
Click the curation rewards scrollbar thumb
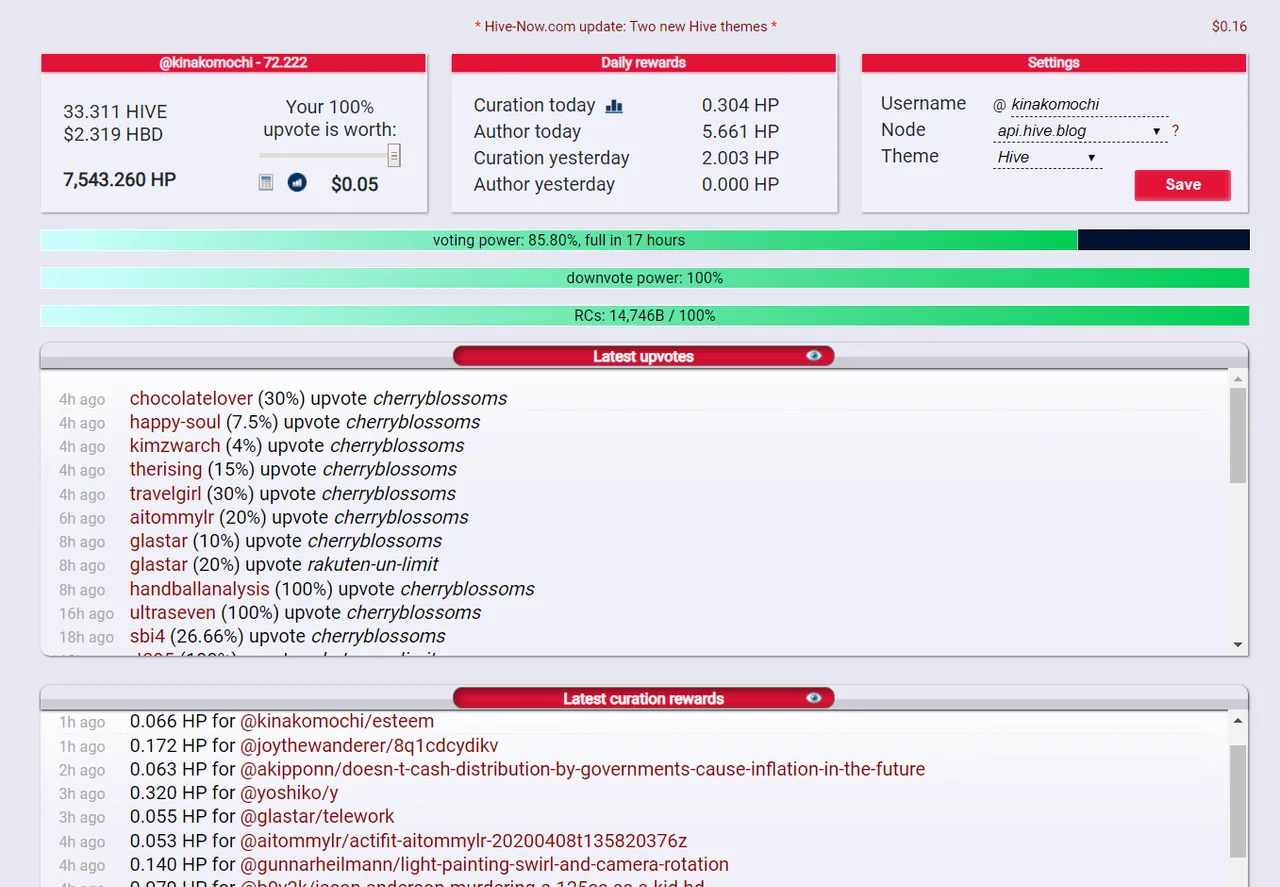pos(1238,801)
